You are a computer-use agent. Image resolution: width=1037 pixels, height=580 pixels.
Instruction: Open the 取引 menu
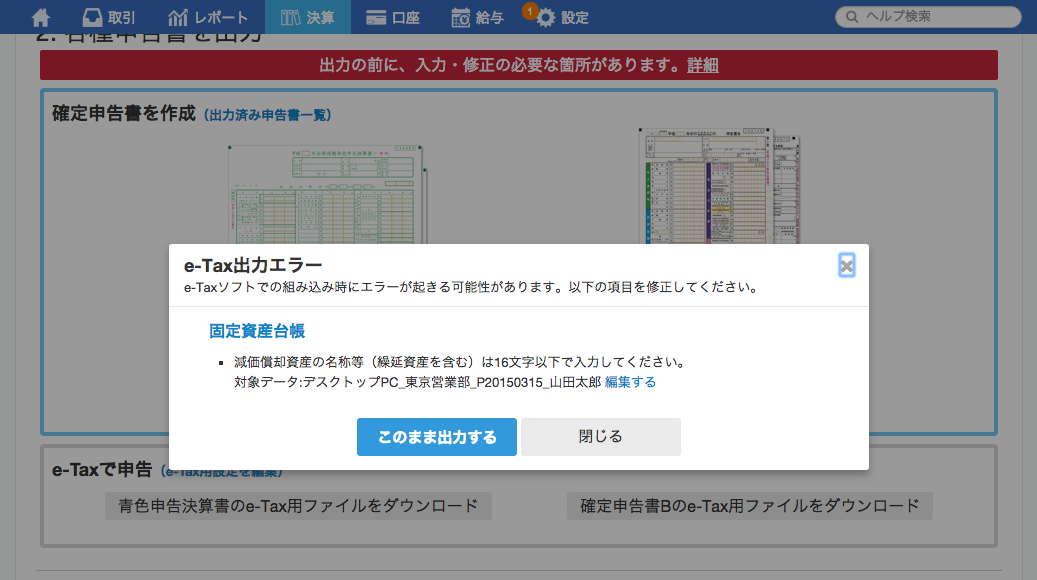pos(108,17)
